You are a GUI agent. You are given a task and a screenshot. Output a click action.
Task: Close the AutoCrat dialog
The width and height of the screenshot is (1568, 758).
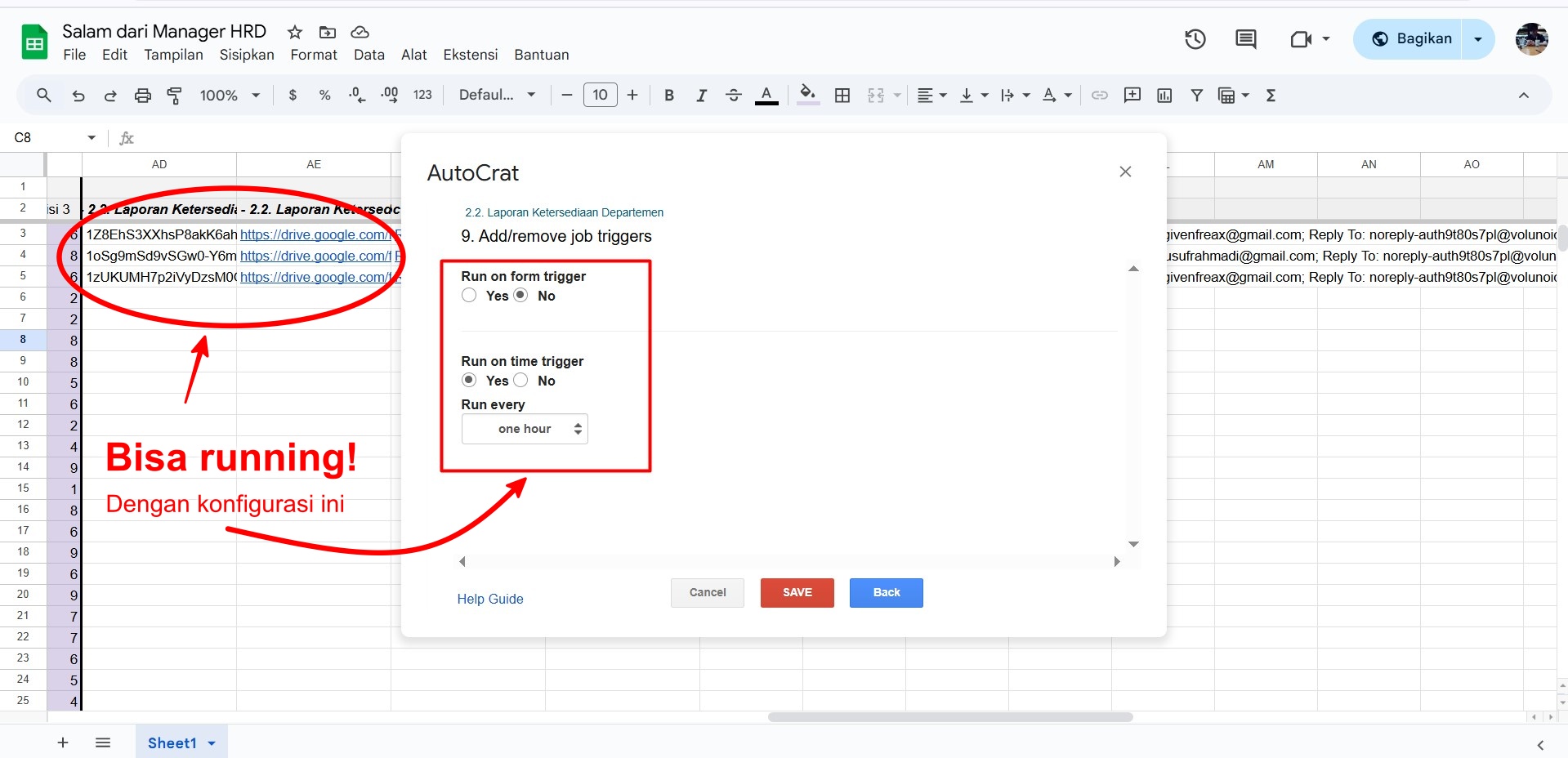click(1125, 172)
